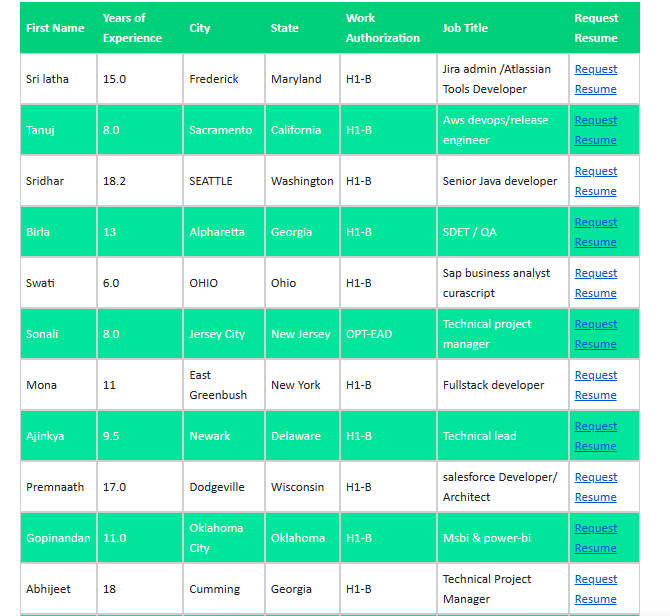This screenshot has height=616, width=670.
Task: Click the Newark city cell
Action: point(224,436)
